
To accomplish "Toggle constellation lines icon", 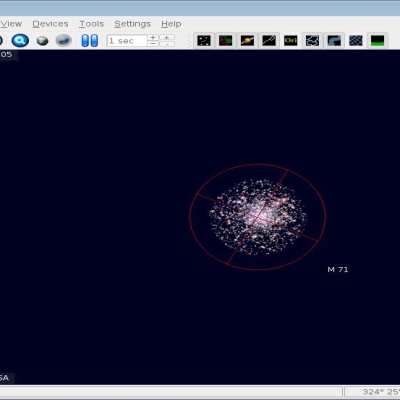I will coord(269,41).
